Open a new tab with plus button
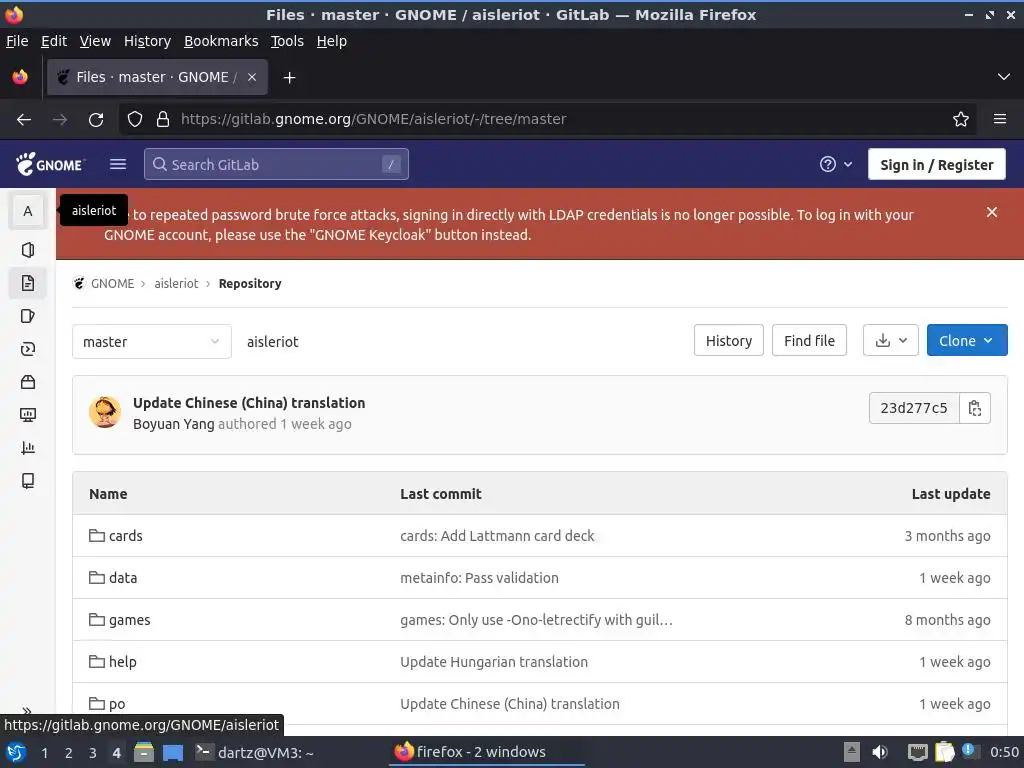 click(x=289, y=78)
